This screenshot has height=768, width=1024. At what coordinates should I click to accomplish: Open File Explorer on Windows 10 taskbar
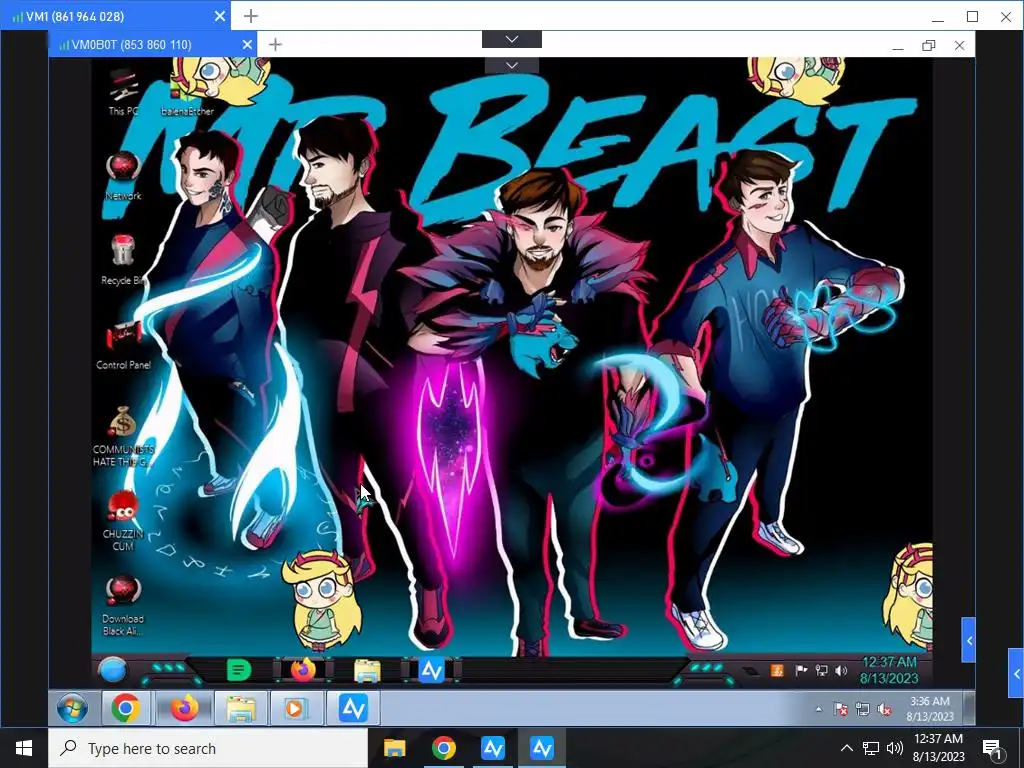pyautogui.click(x=394, y=748)
